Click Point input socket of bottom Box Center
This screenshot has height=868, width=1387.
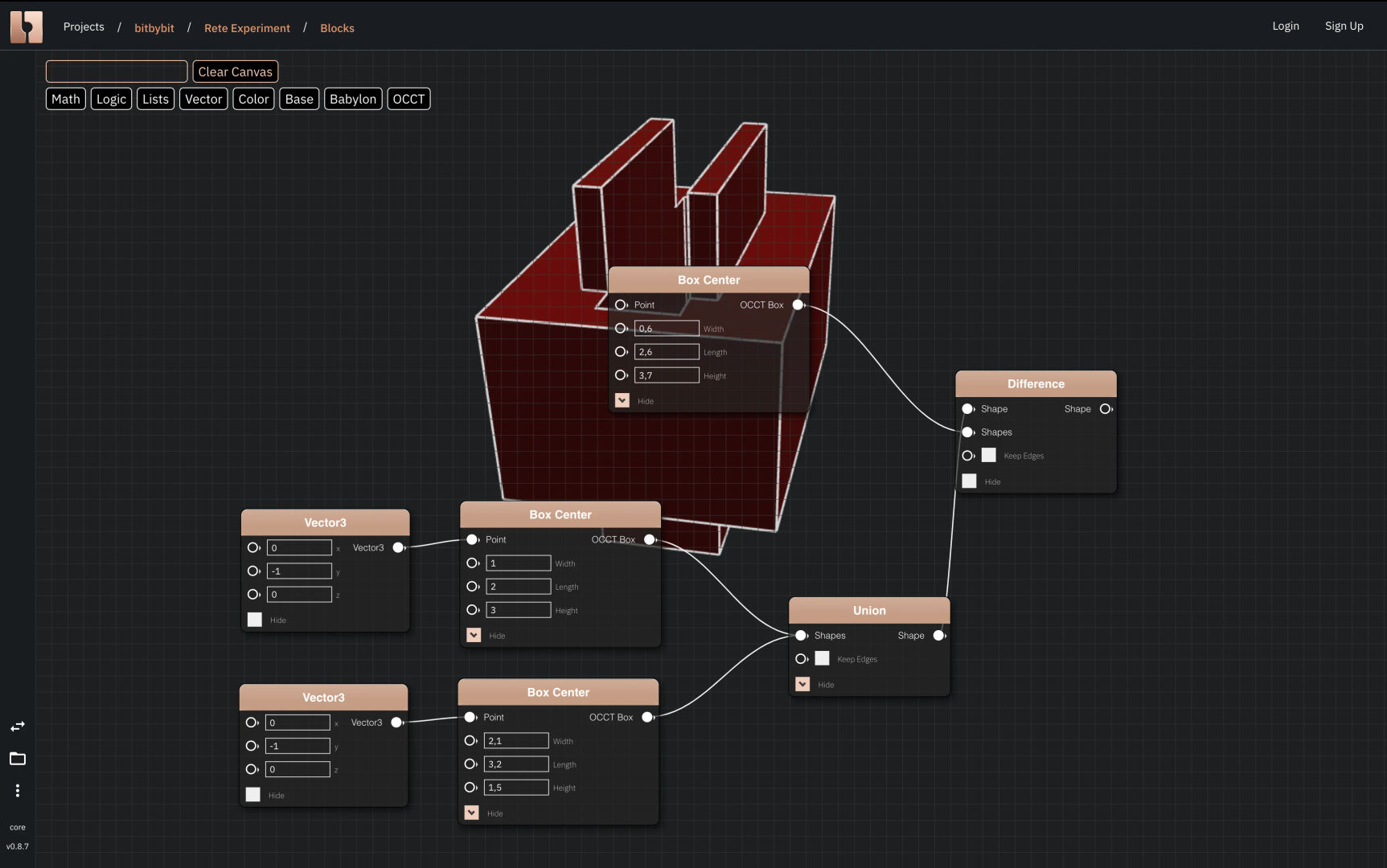click(470, 717)
